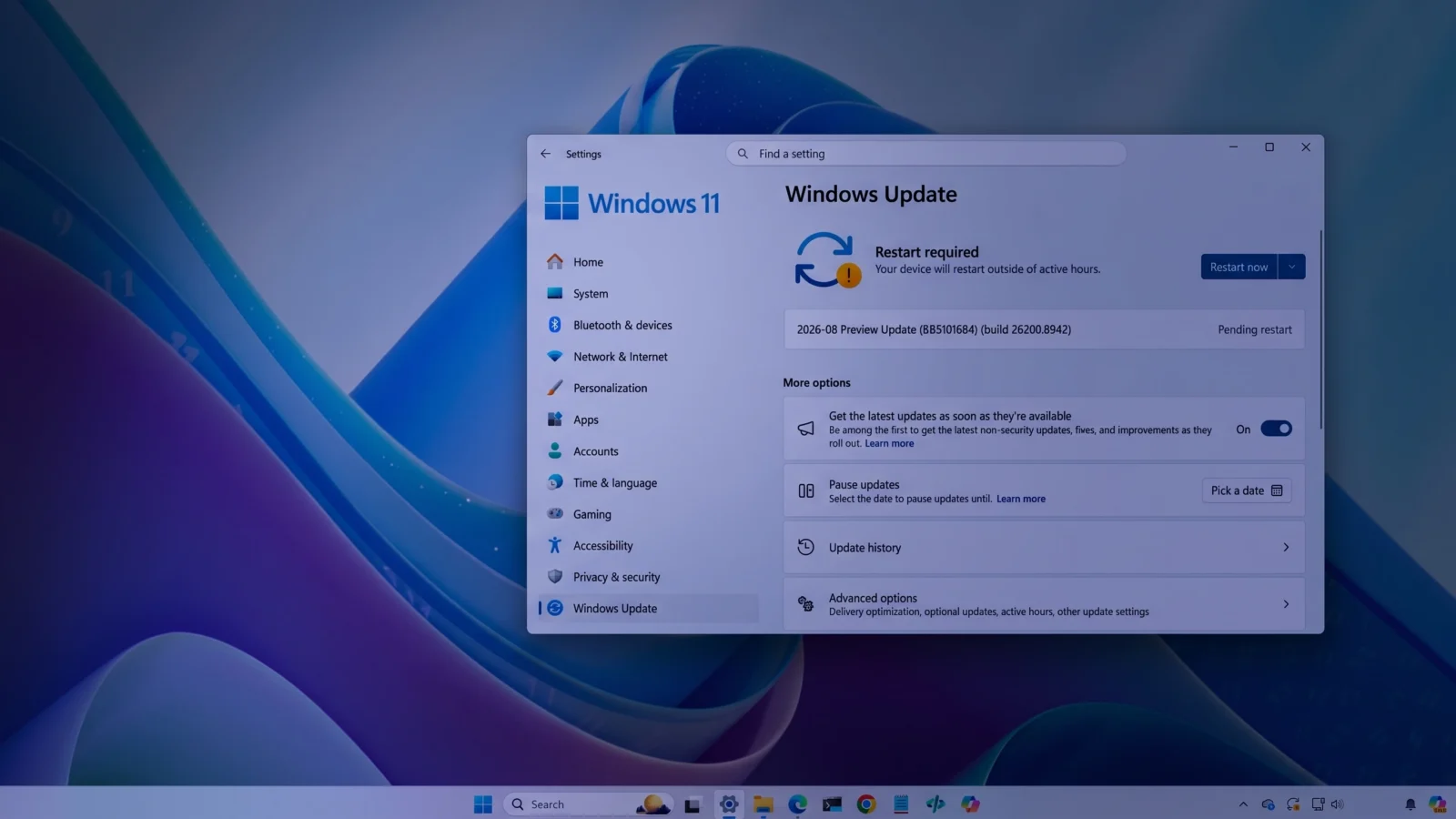Toggle Get the latest updates switch
Screen dimensions: 1456x819
point(1276,429)
